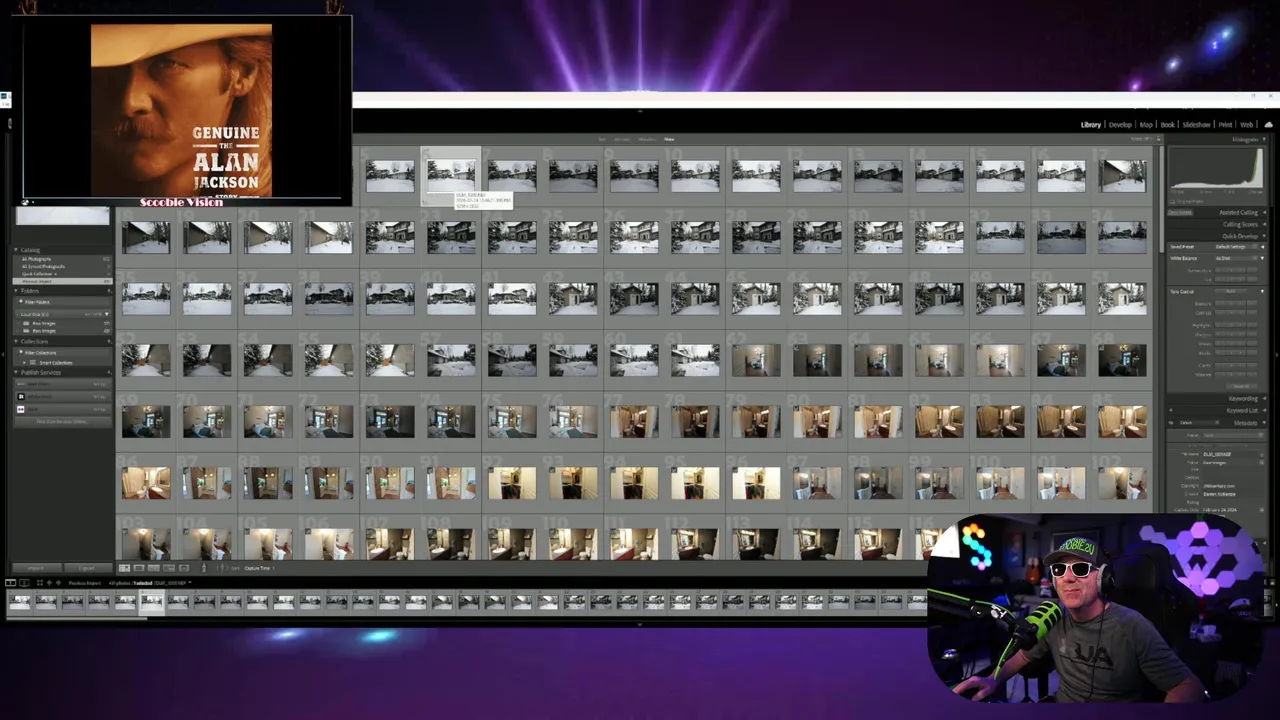Viewport: 1280px width, 720px height.
Task: Click the filmstrip grid shortcut icon
Action: point(40,582)
